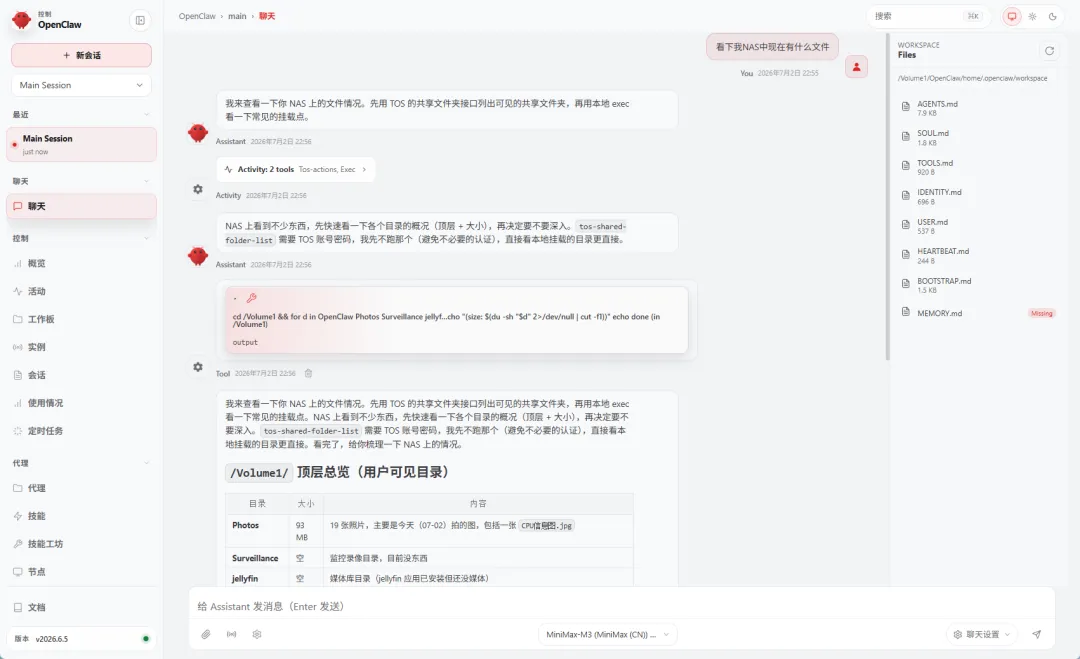Send message with paper plane icon
1080x659 pixels.
tap(1037, 634)
